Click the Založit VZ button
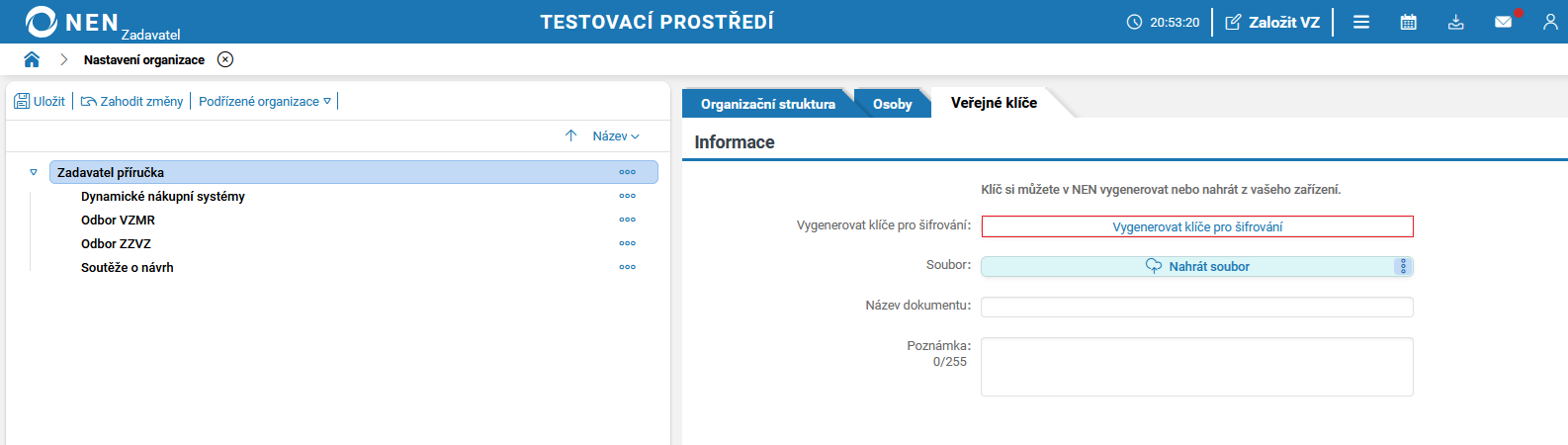Image resolution: width=1568 pixels, height=445 pixels. (x=1272, y=22)
